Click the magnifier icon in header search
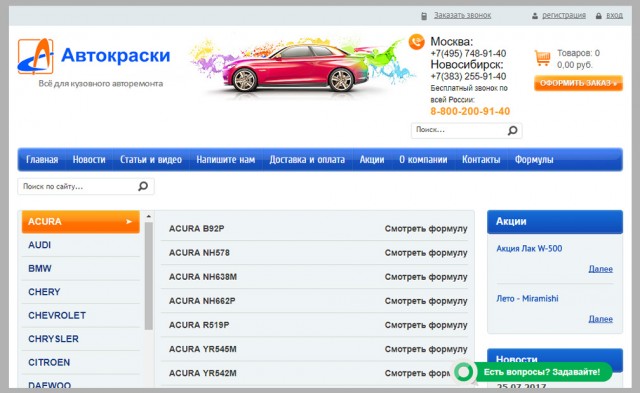This screenshot has width=640, height=393. point(513,130)
